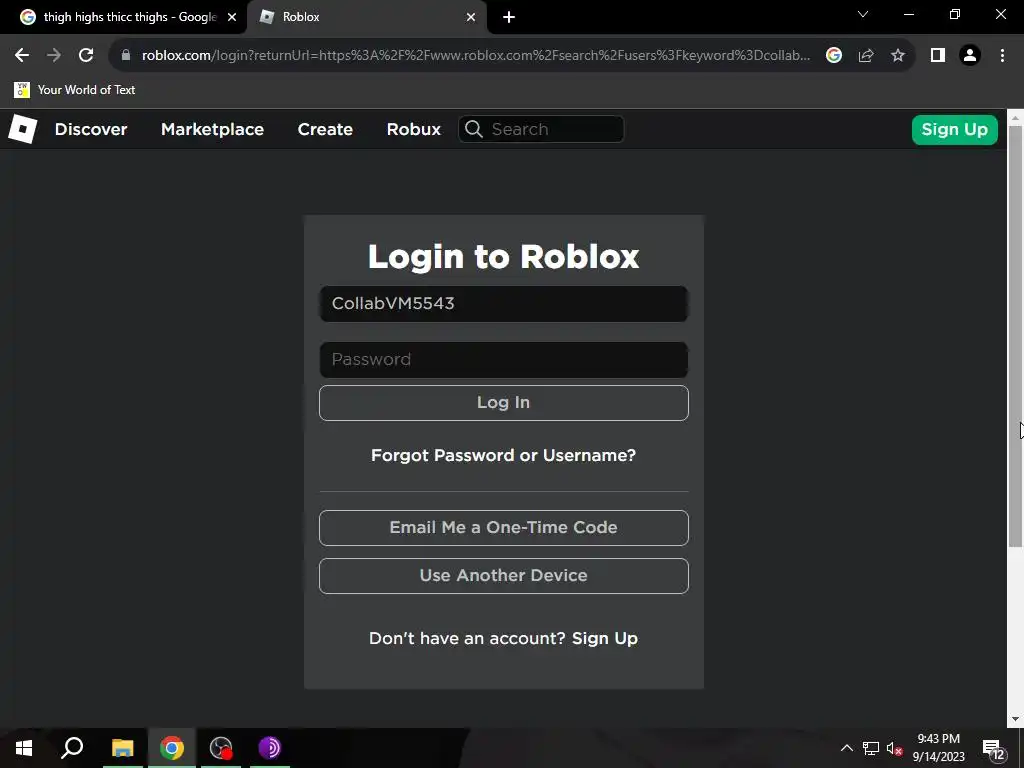Click the page vertical scrollbar thumb
Viewport: 1024px width, 768px height.
pos(1015,336)
